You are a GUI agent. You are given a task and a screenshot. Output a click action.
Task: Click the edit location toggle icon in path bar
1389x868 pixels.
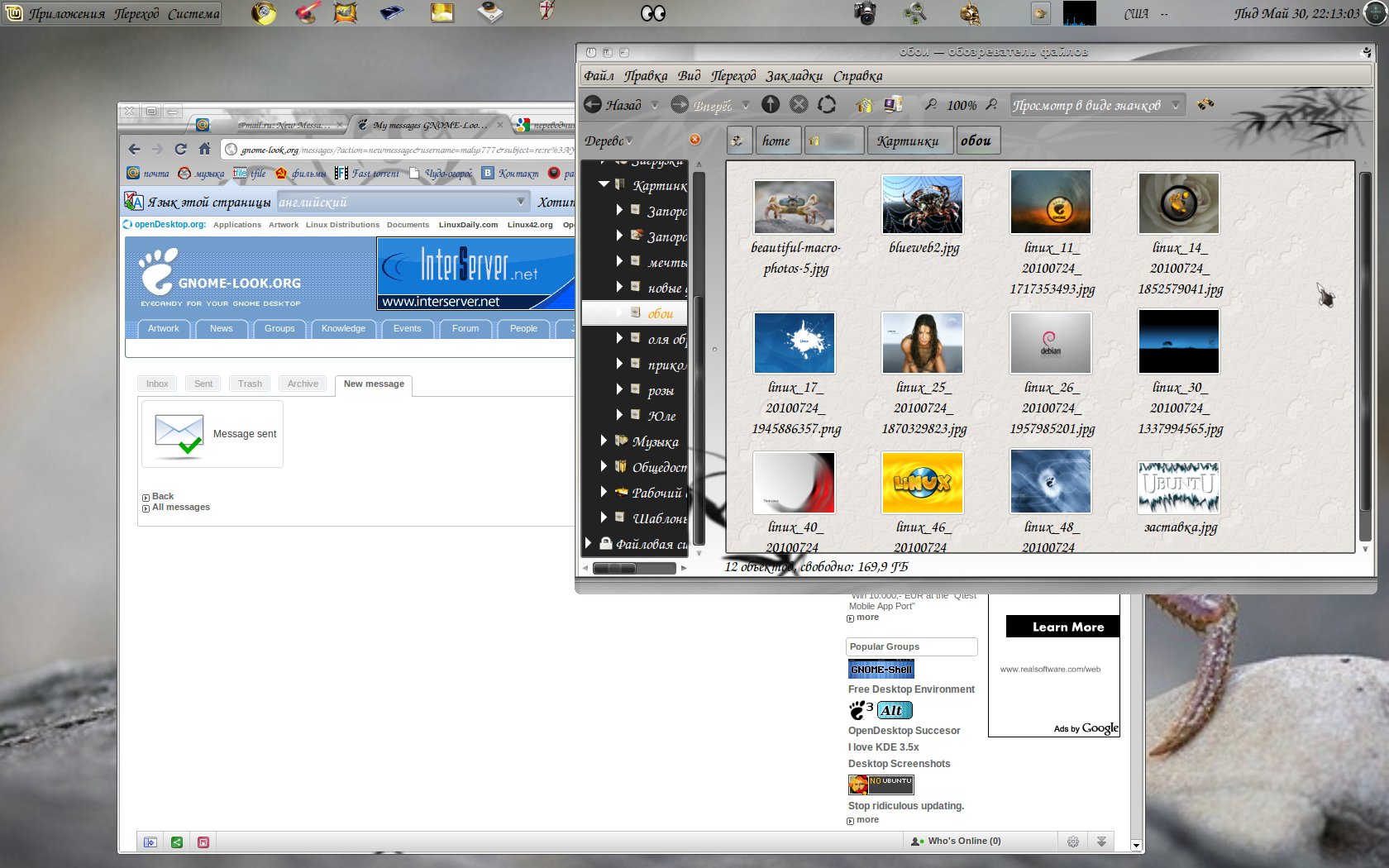pos(737,141)
